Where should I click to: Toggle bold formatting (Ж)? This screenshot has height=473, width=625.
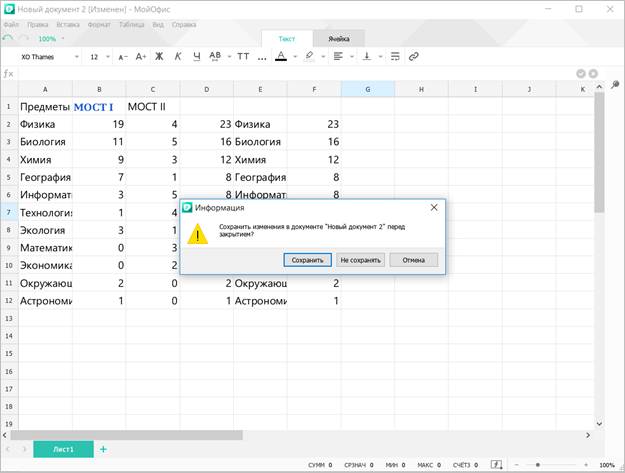(158, 56)
